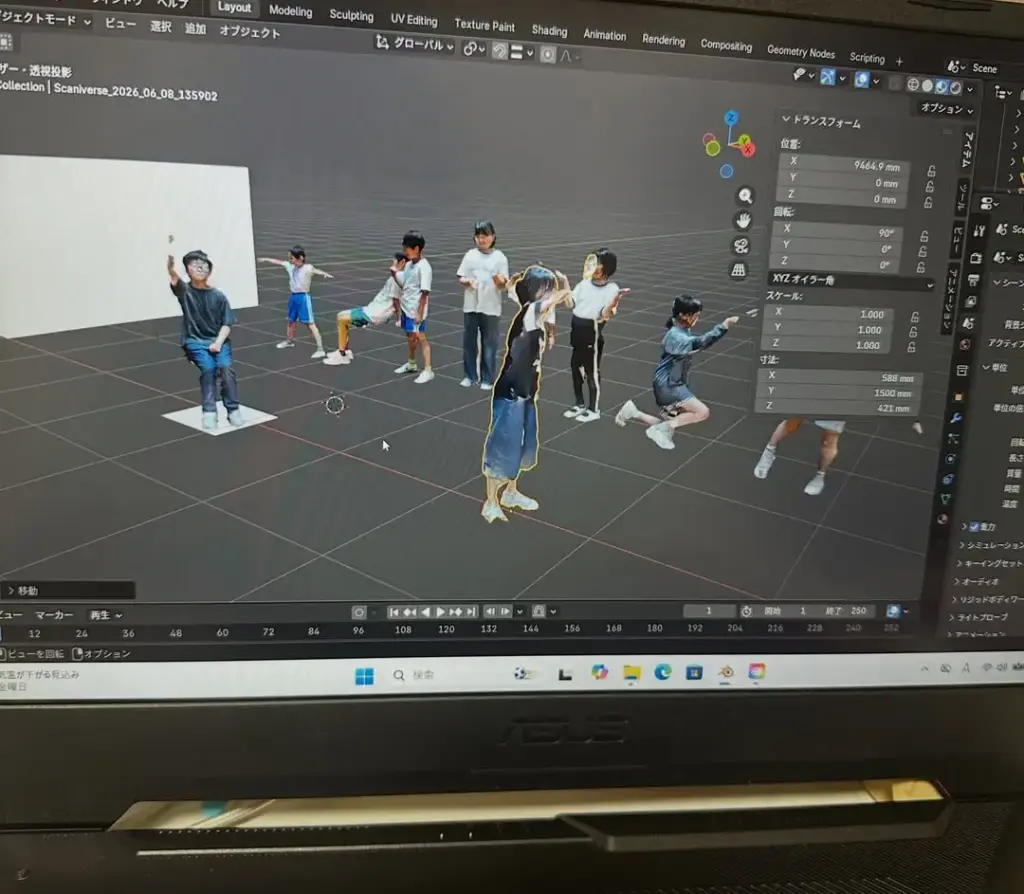Add a workspace with the plus button
1024x894 pixels.
coord(899,61)
